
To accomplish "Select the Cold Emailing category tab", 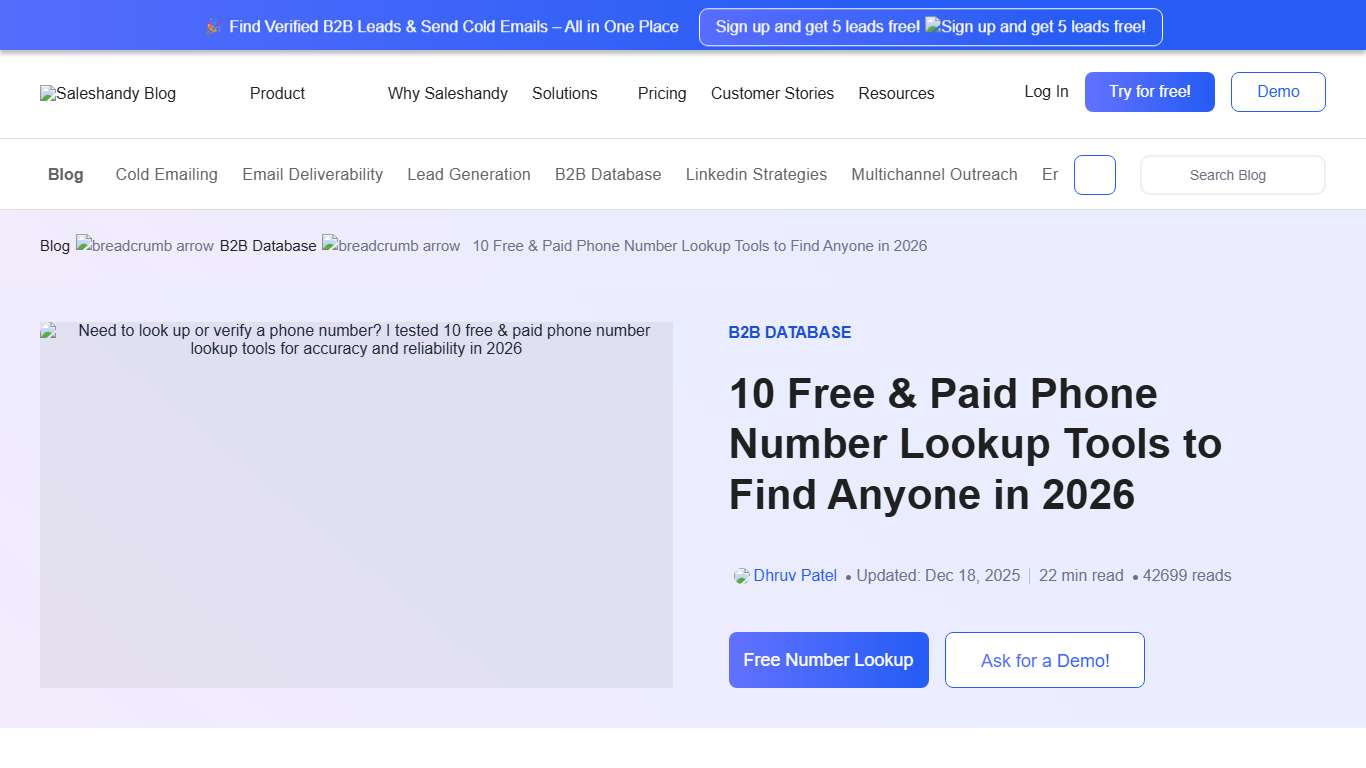I will pyautogui.click(x=166, y=174).
